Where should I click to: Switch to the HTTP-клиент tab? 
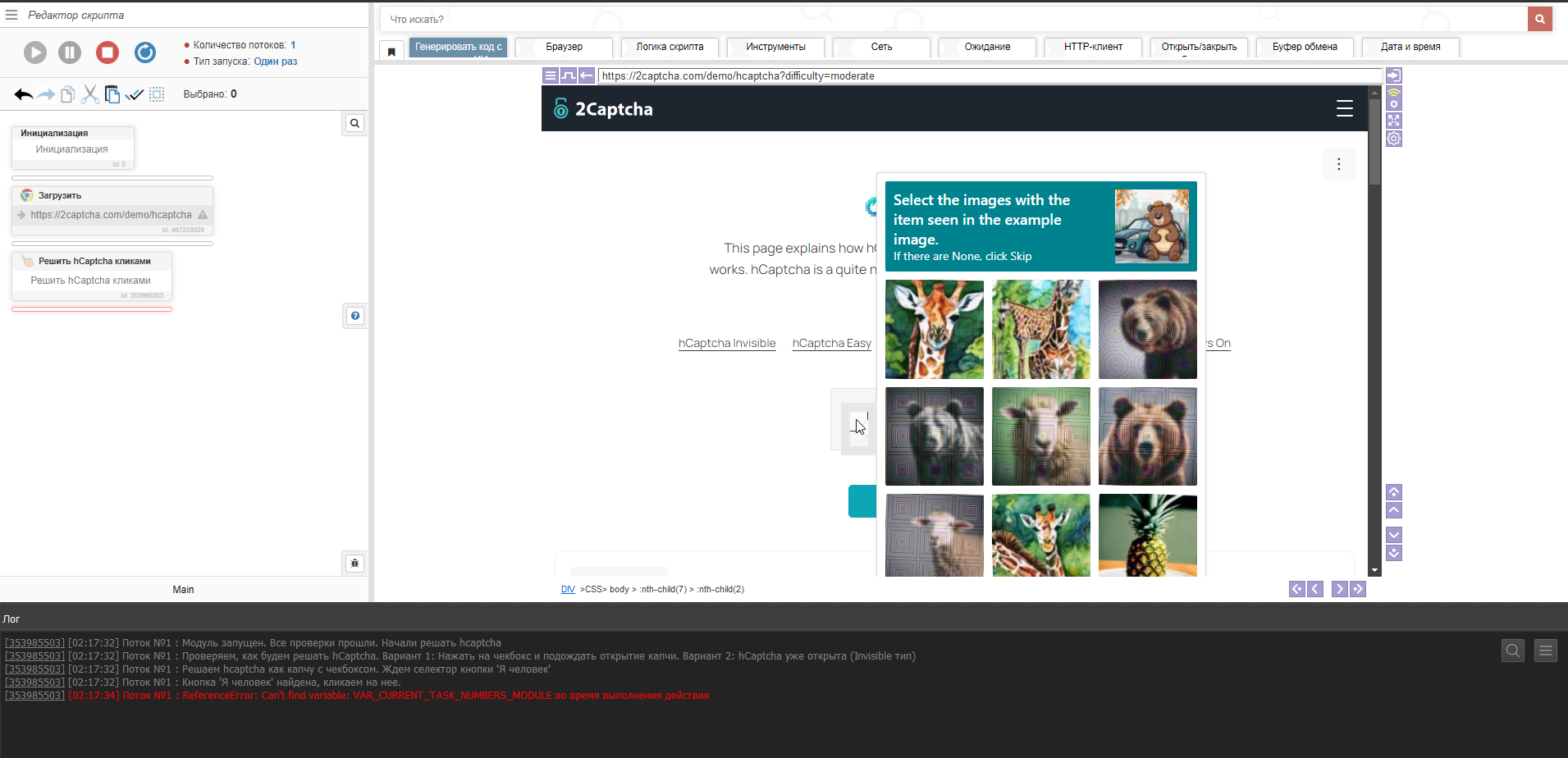1093,47
